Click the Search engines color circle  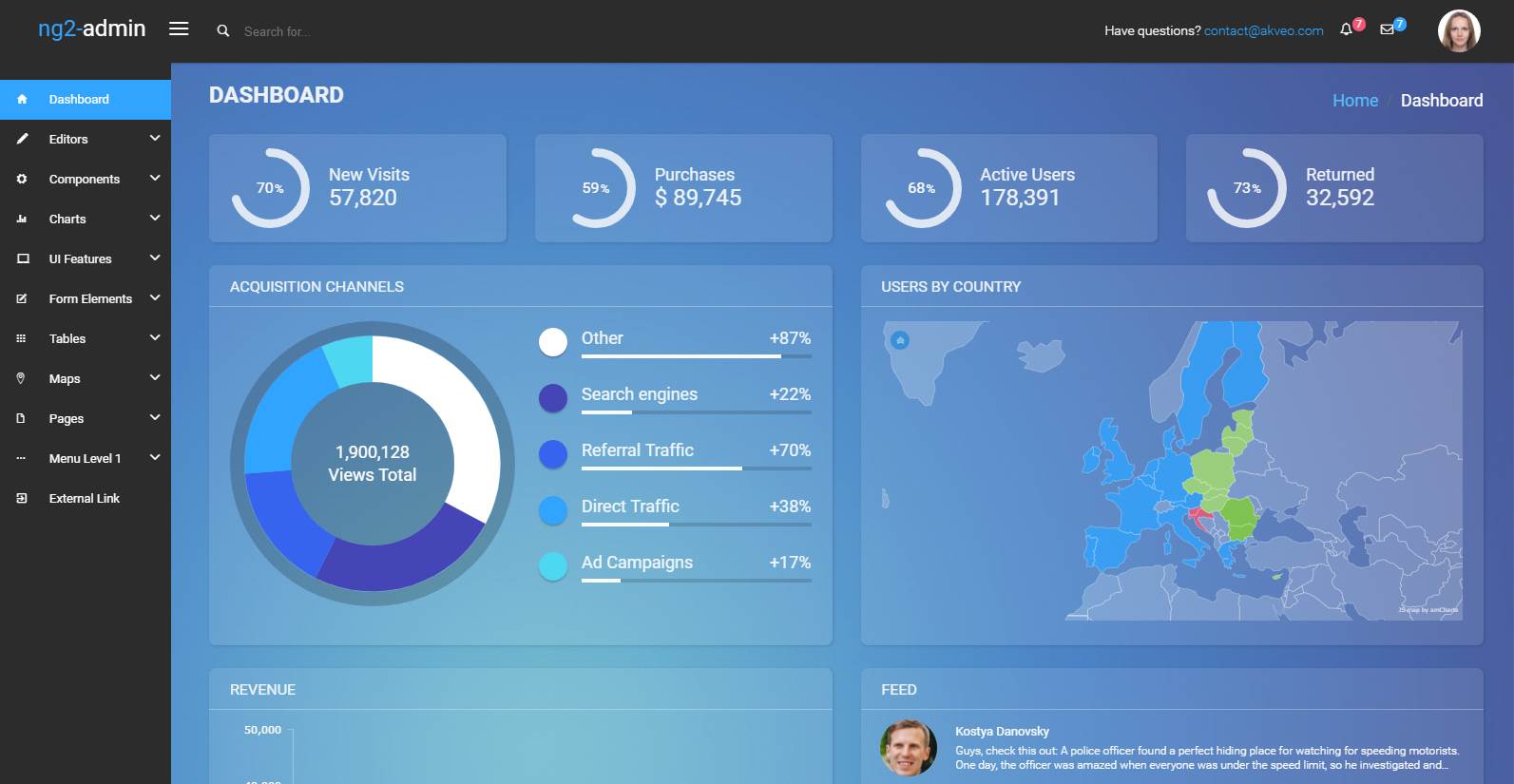[553, 398]
